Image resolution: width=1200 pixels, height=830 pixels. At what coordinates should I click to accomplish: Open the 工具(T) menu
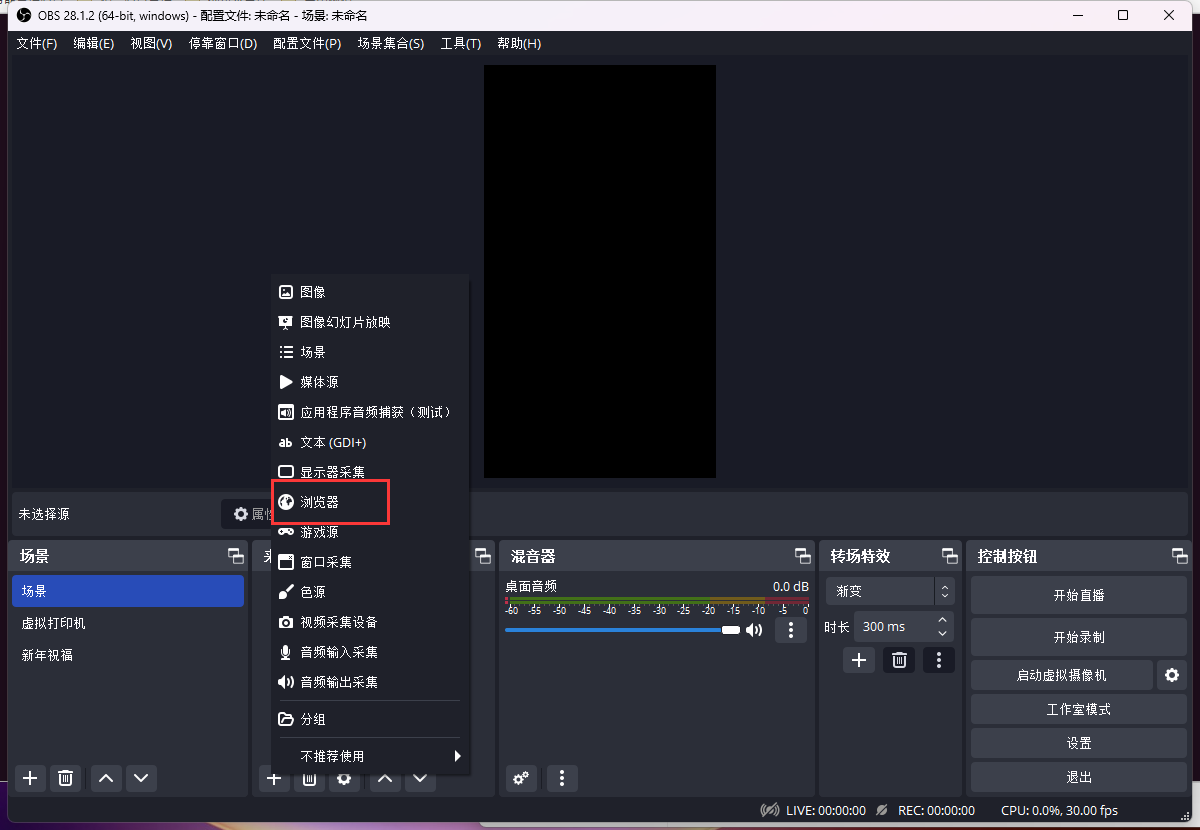[x=460, y=44]
